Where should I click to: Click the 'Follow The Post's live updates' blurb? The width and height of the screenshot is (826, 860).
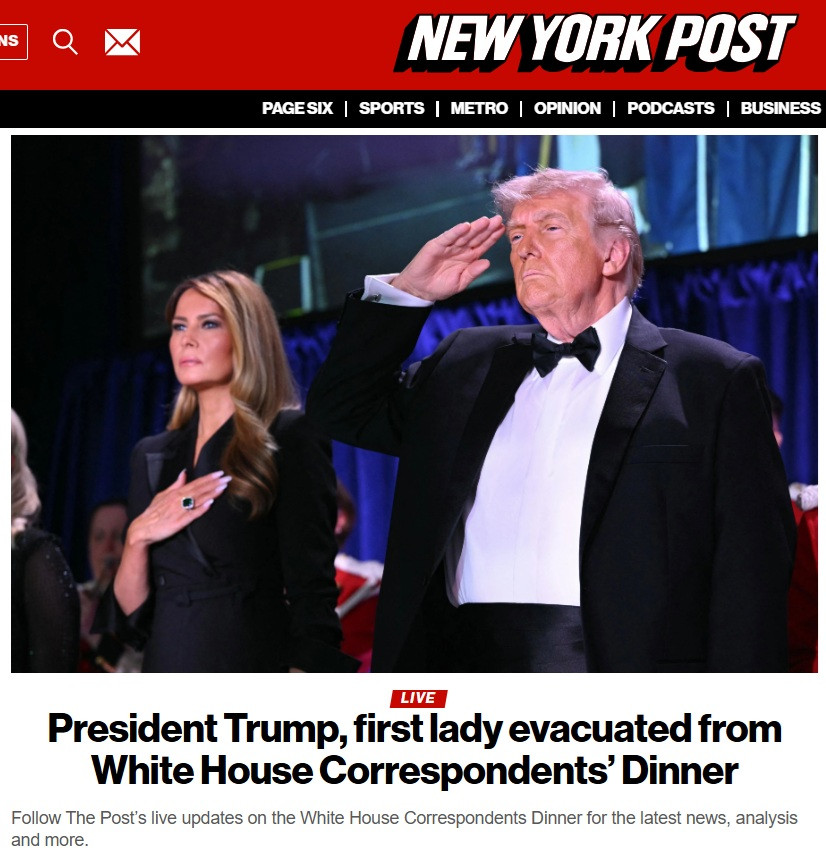[x=404, y=828]
